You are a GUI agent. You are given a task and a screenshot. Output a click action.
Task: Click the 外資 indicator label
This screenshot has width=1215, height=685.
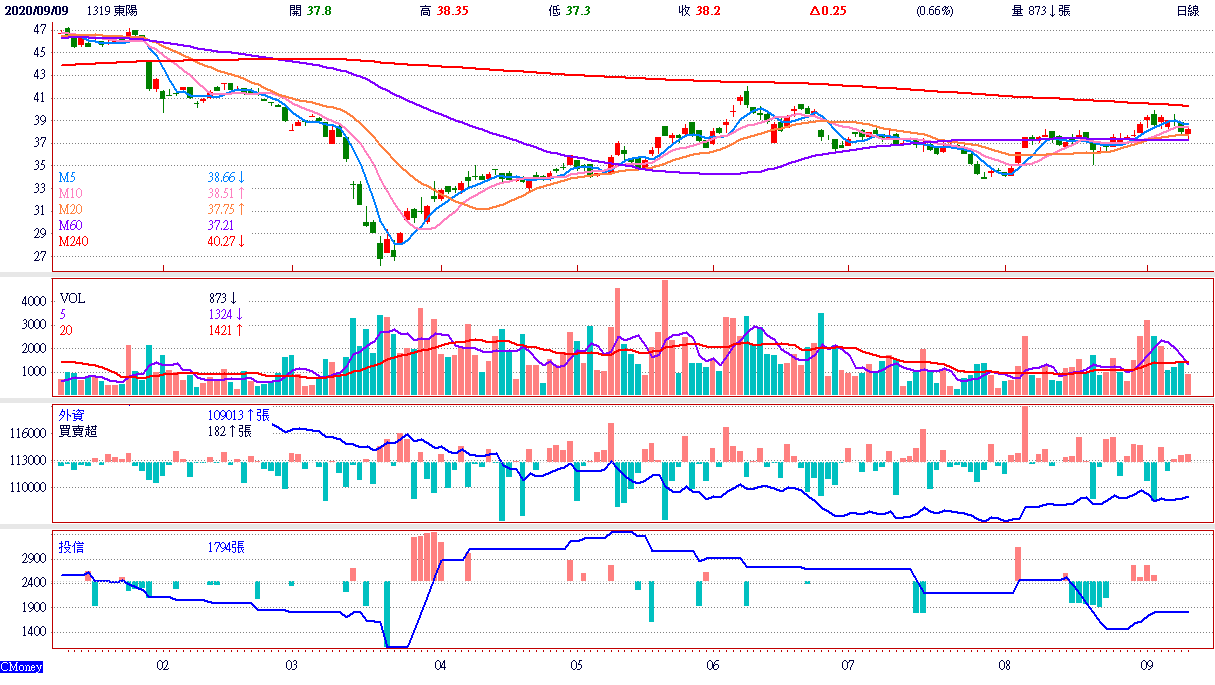[71, 414]
